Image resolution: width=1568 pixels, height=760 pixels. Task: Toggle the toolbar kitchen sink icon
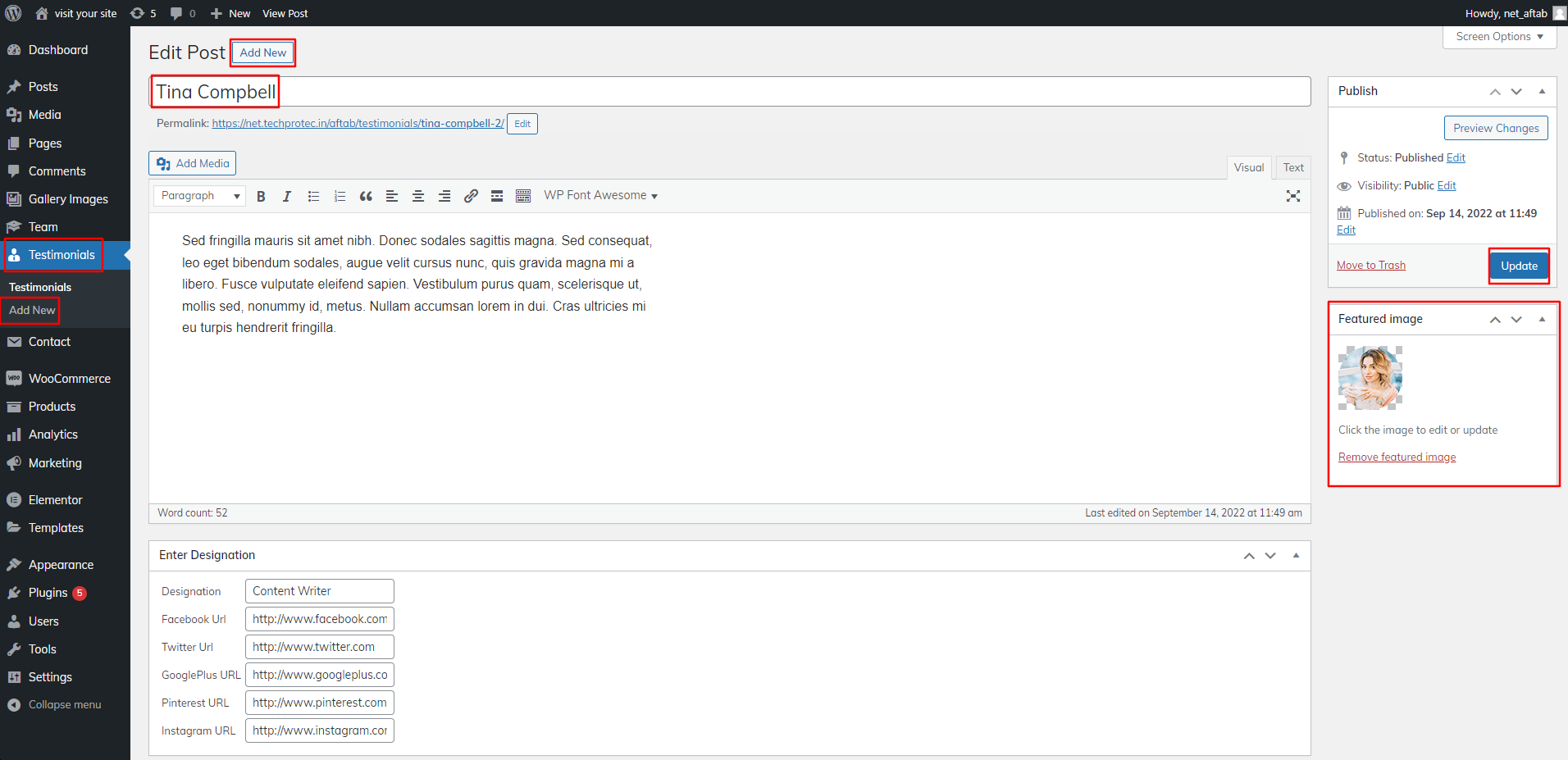pos(523,196)
